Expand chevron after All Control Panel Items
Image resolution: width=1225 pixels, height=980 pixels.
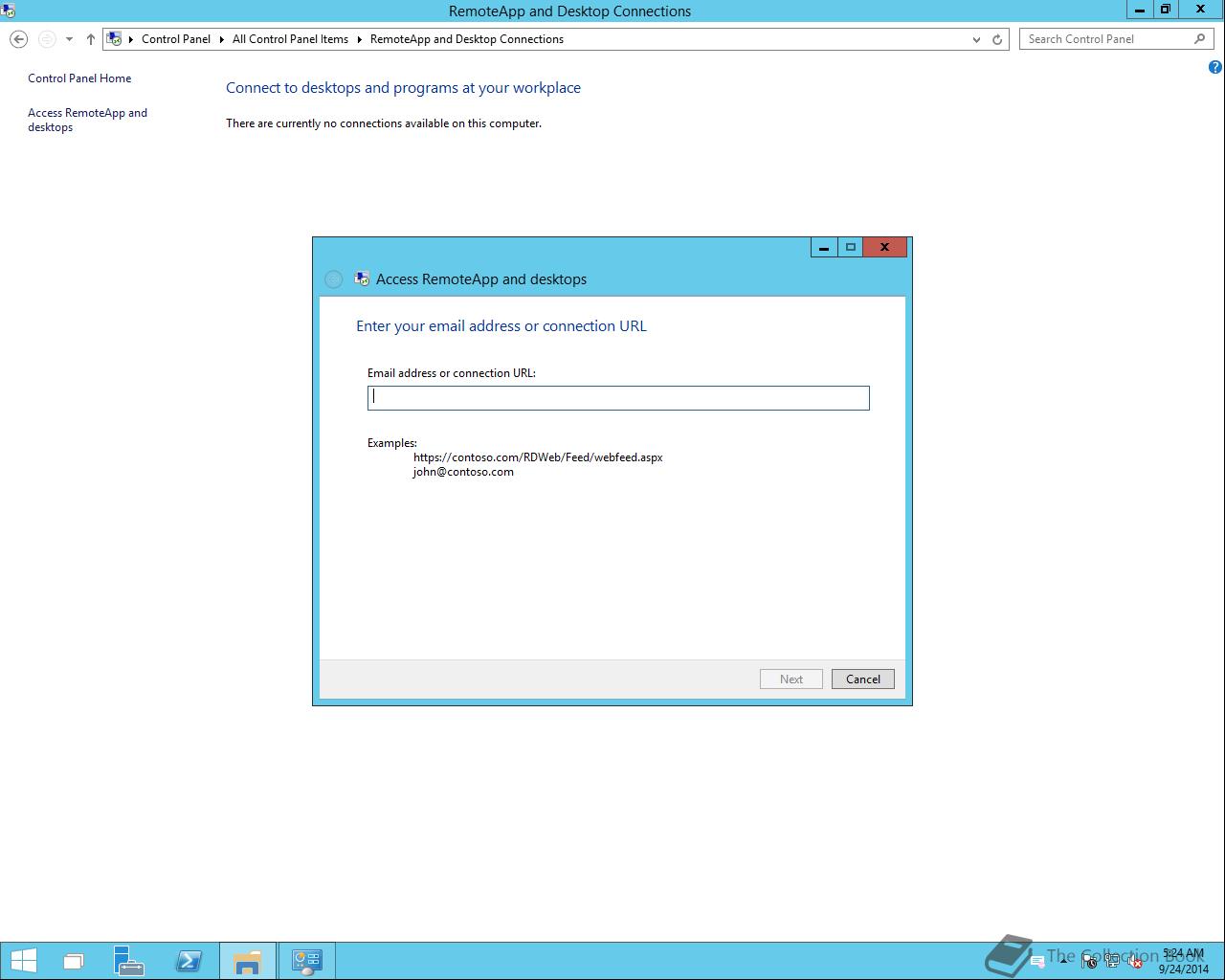click(x=360, y=39)
